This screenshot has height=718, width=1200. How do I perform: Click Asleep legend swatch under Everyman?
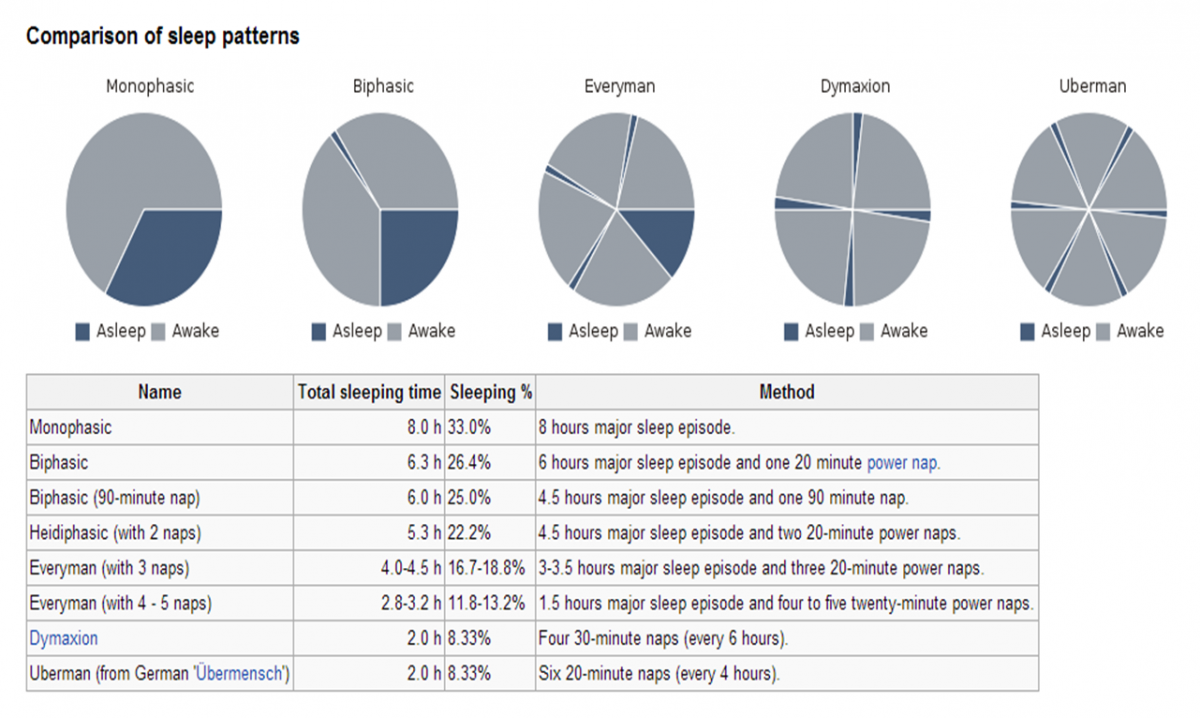[555, 332]
